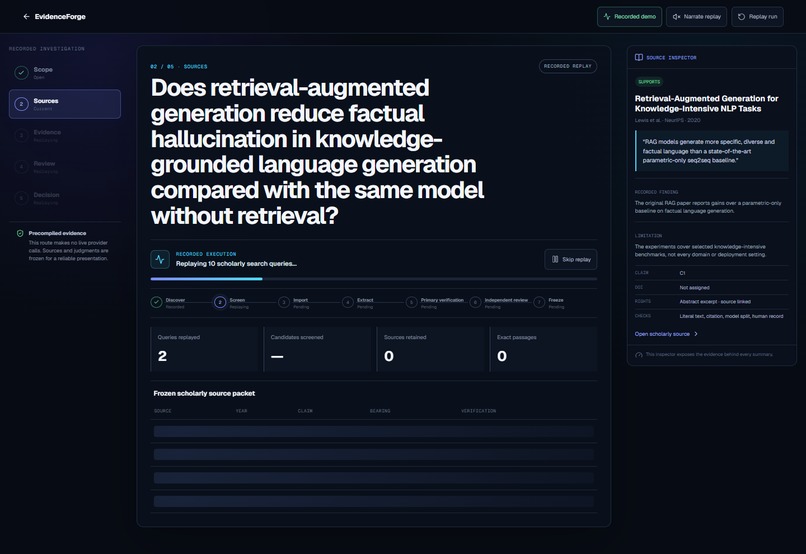Click the replay progress bar
The height and width of the screenshot is (554, 806).
[374, 279]
